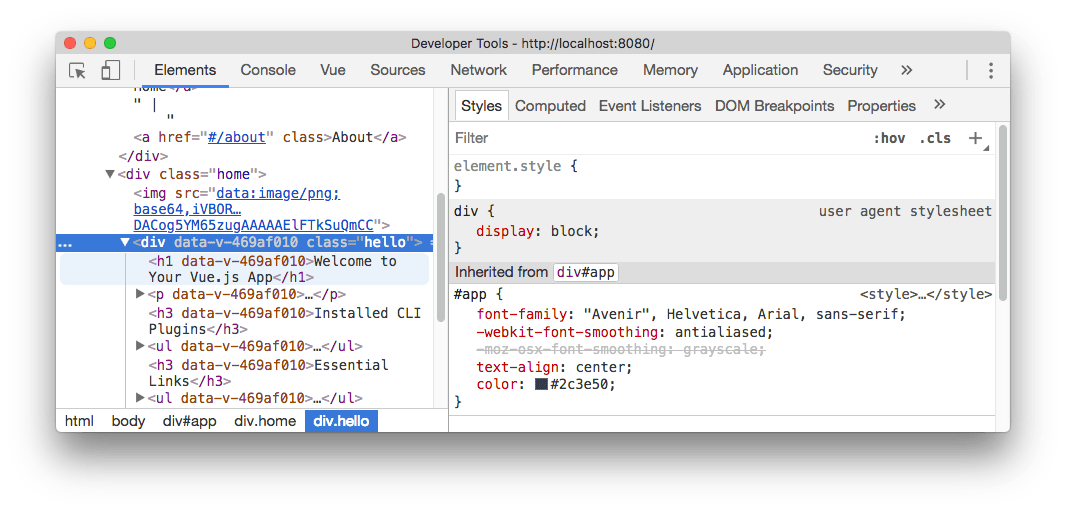Viewport: 1066px width, 512px height.
Task: Open the DevTools customize kebab menu
Action: (990, 70)
